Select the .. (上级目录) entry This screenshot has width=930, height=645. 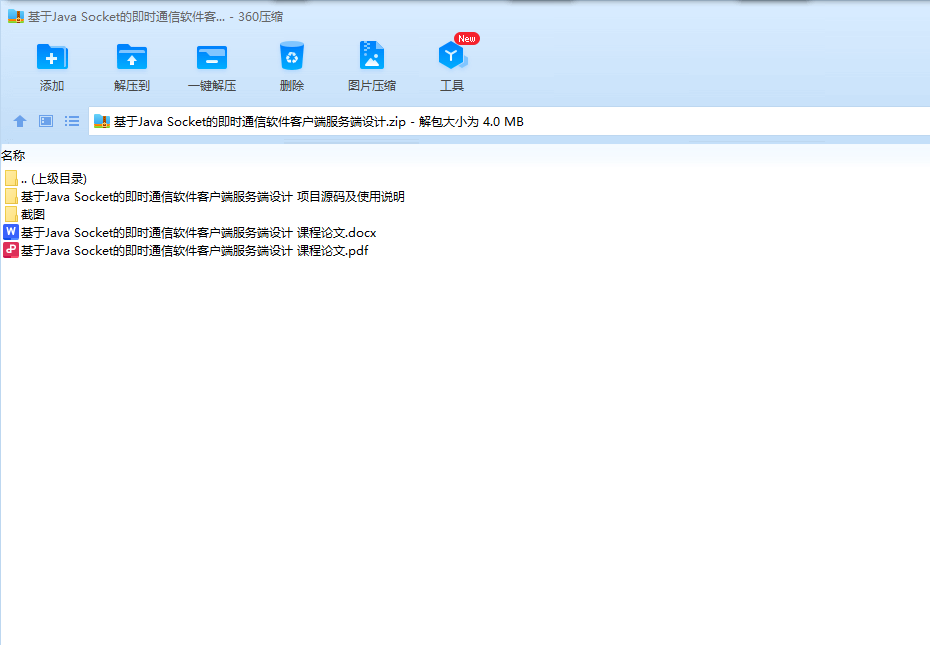click(x=54, y=179)
